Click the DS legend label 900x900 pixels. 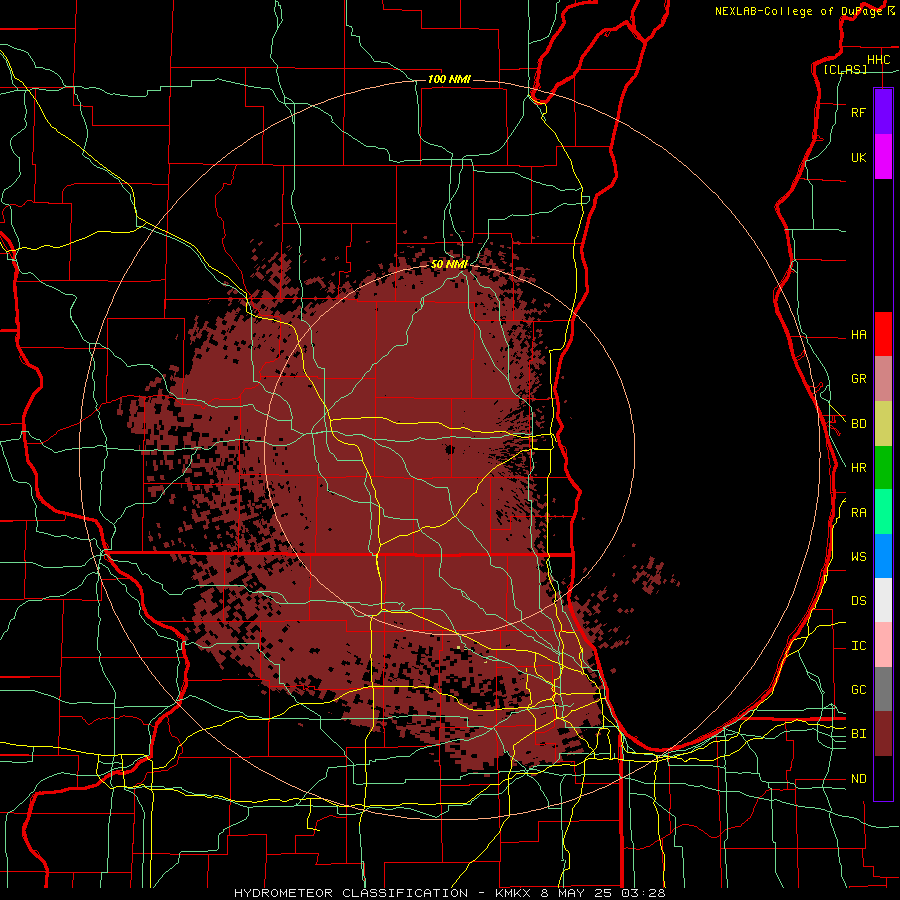click(858, 601)
